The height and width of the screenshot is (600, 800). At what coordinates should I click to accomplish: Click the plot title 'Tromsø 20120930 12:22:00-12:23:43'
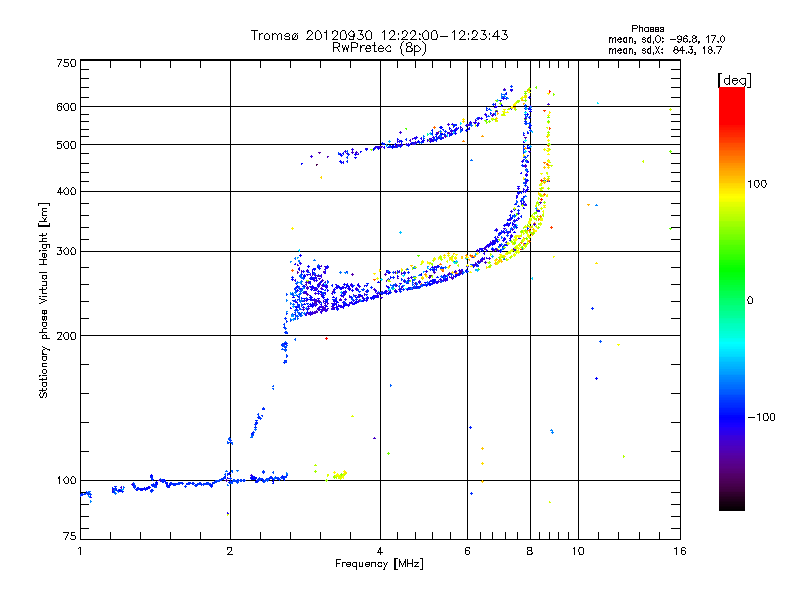[379, 35]
